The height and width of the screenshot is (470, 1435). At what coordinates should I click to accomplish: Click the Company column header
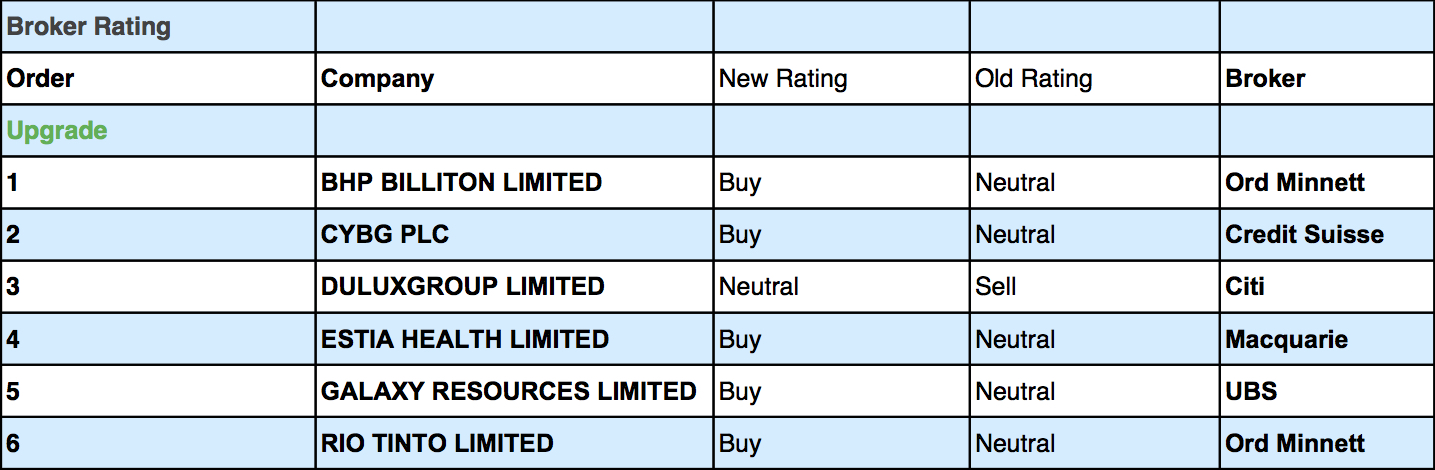pos(377,79)
